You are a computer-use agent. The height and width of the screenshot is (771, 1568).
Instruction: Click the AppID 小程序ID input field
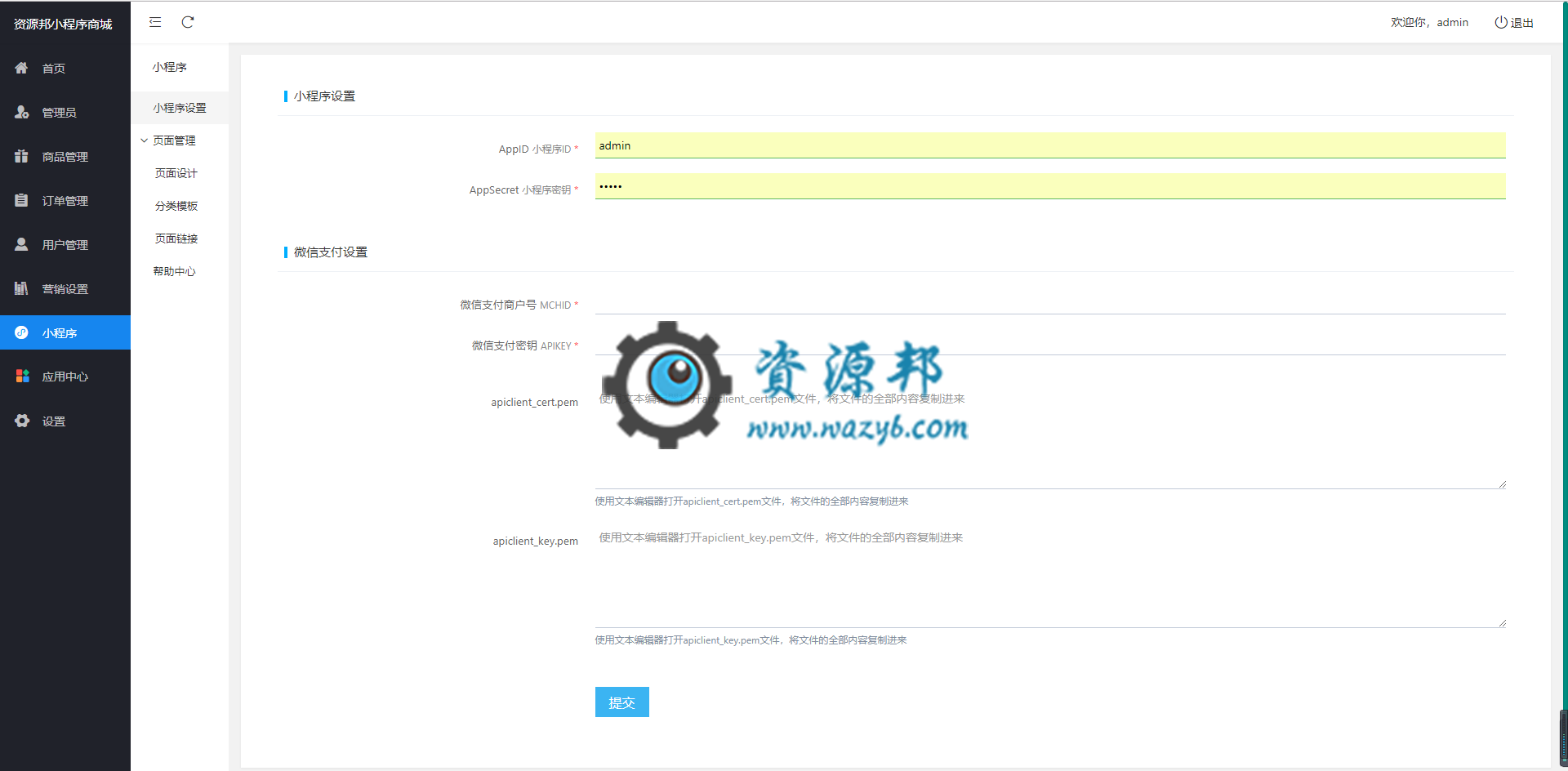tap(1050, 145)
